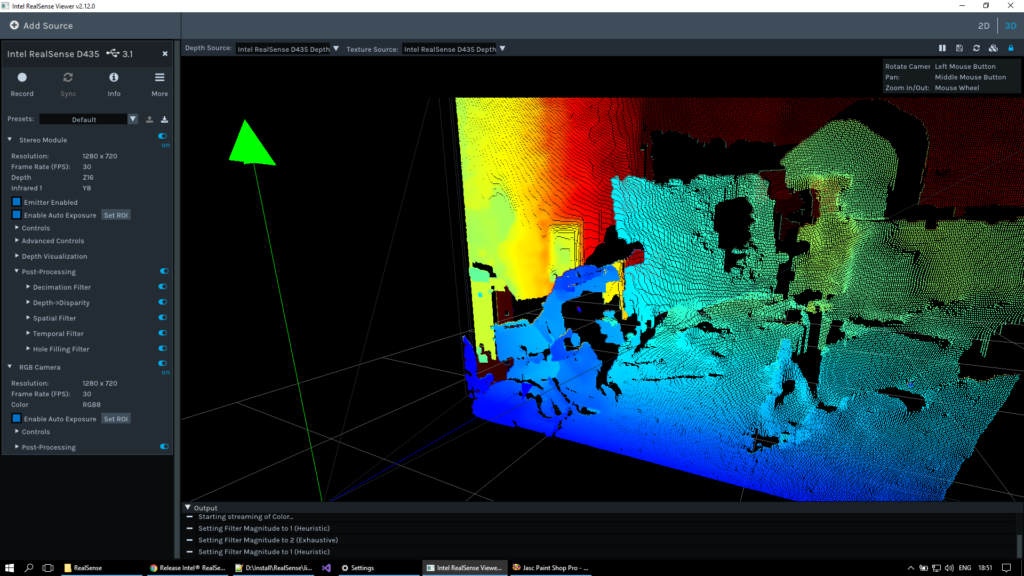Pause the 3D stream
1024x576 pixels.
coord(942,48)
